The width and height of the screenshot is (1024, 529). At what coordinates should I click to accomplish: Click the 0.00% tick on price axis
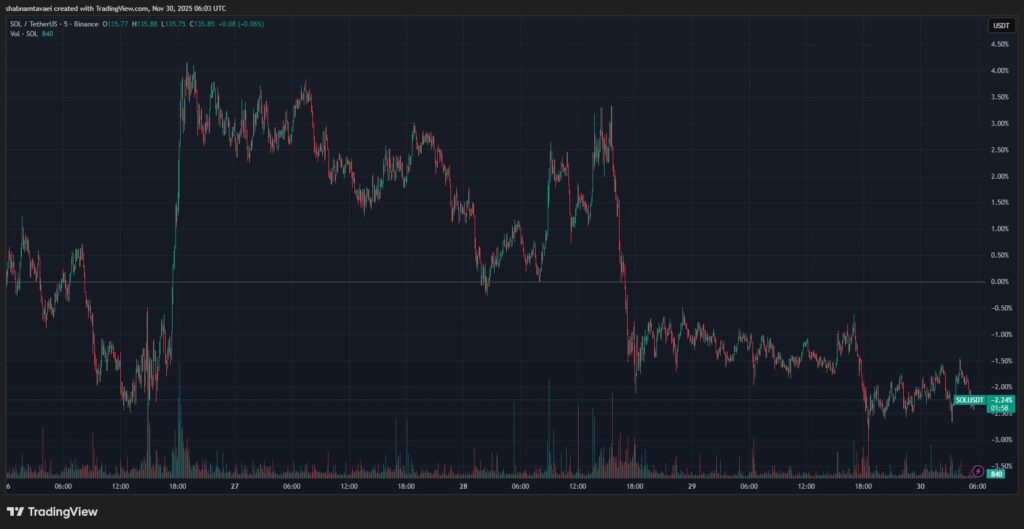tap(999, 282)
